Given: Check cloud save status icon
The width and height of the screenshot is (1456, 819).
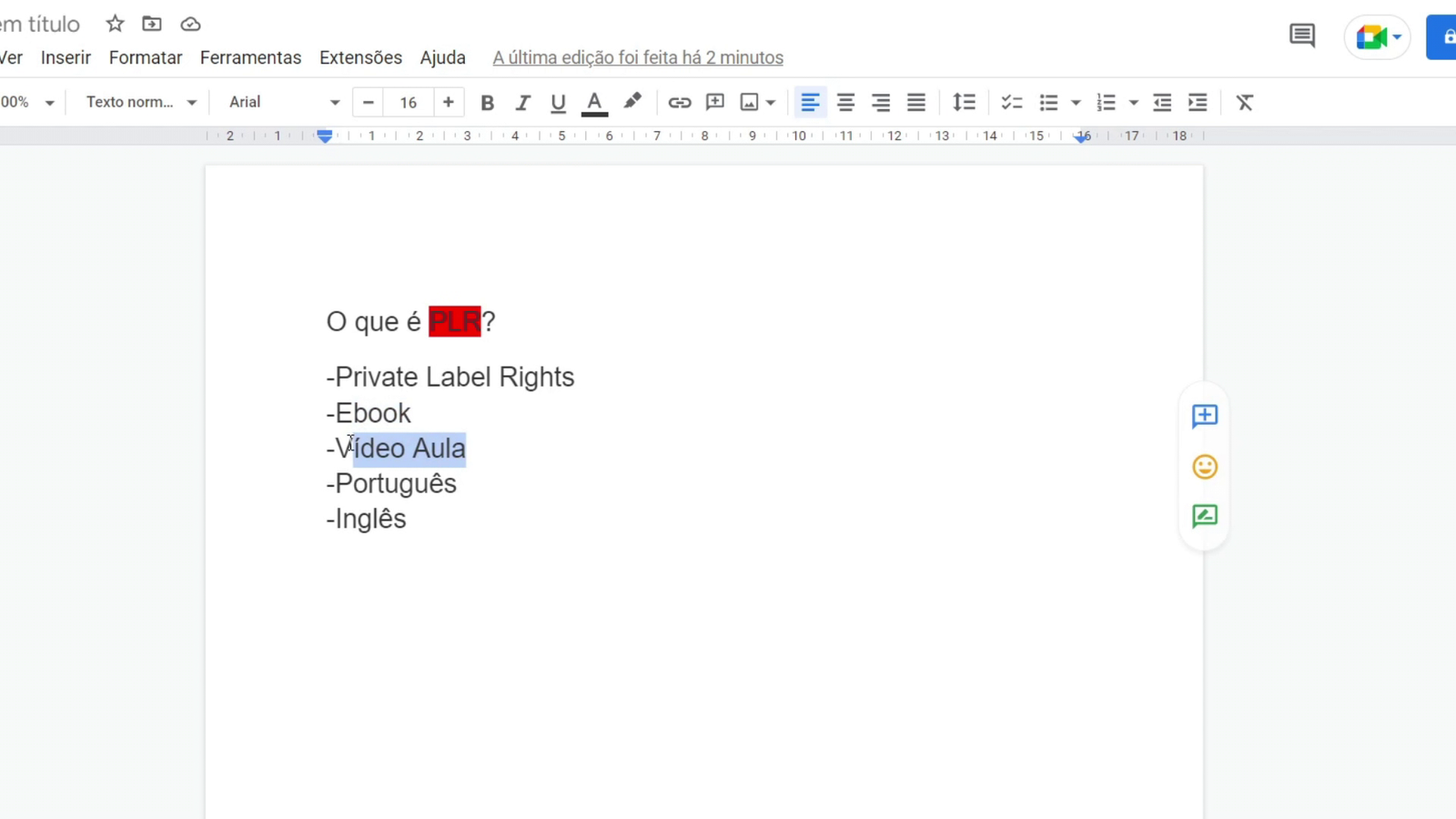Looking at the screenshot, I should pos(190,24).
